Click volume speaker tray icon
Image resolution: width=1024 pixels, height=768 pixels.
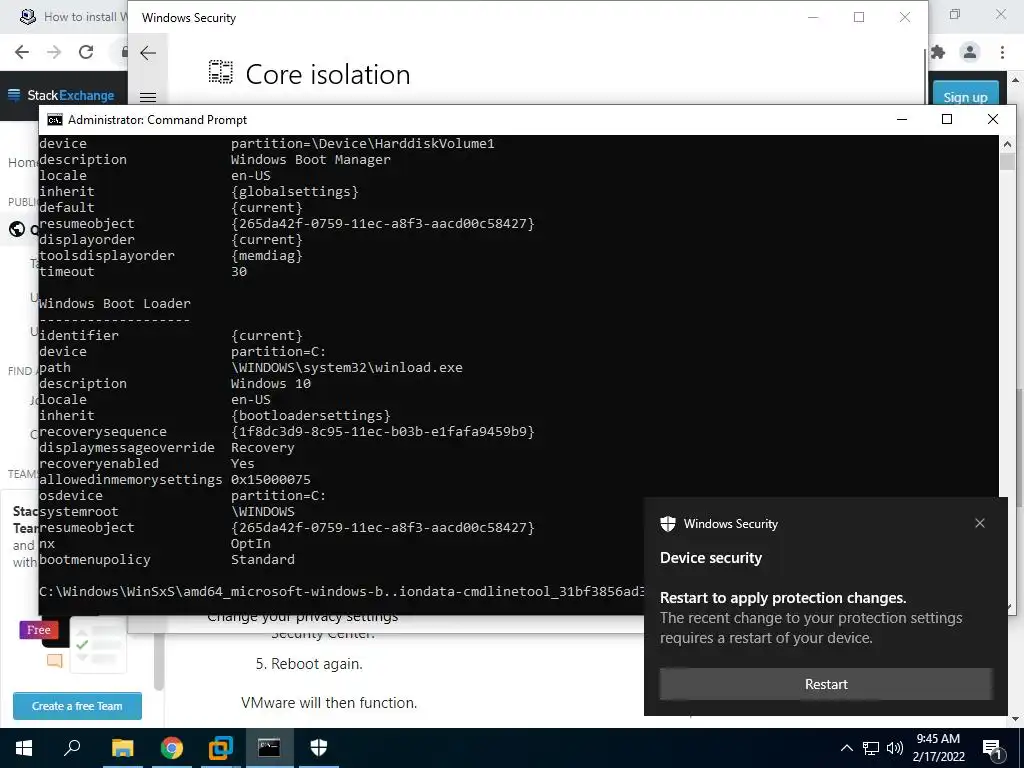tap(895, 748)
